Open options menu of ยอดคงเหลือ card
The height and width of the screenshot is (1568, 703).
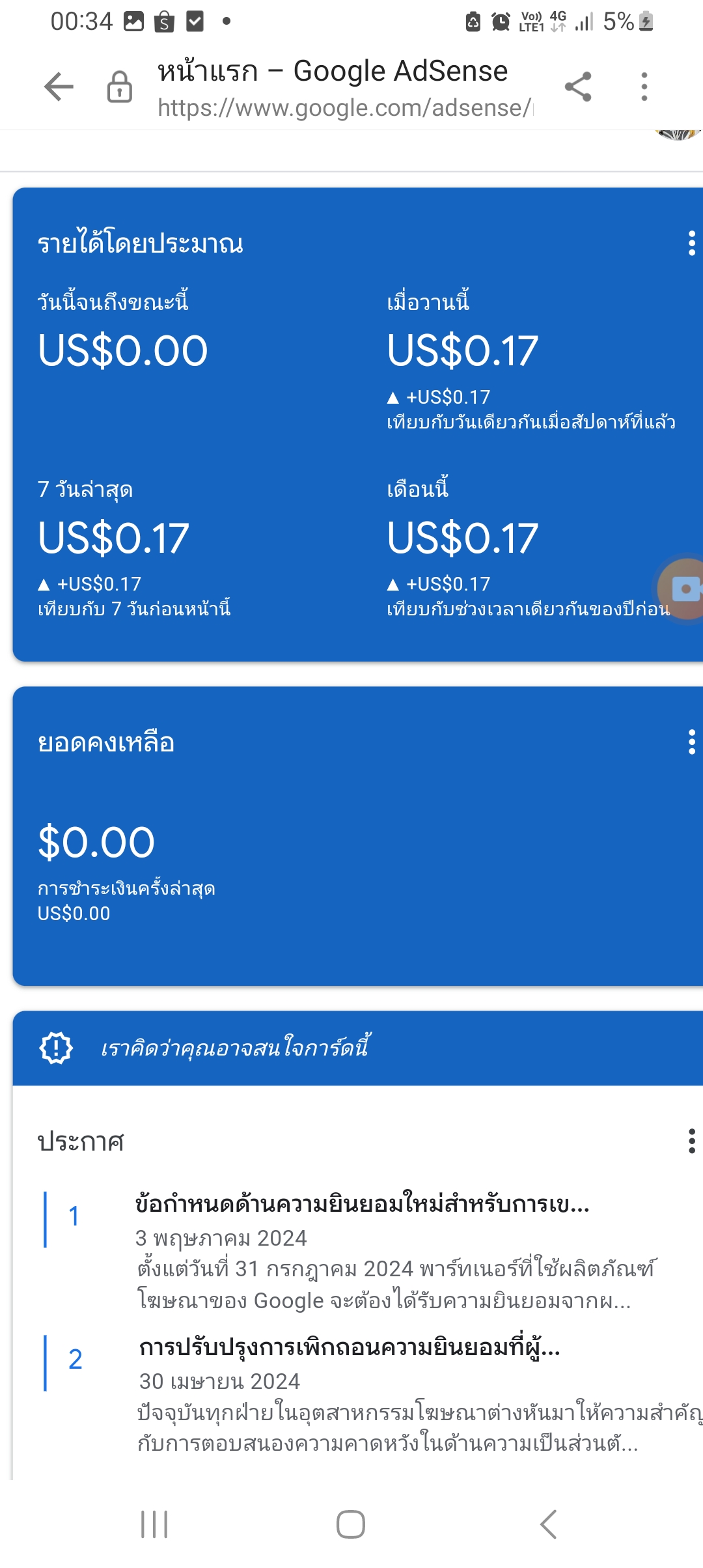[691, 742]
